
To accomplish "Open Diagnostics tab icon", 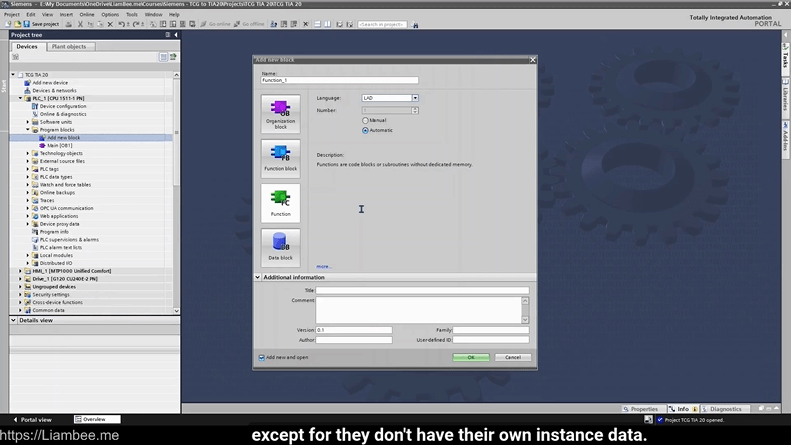I will pyautogui.click(x=722, y=409).
